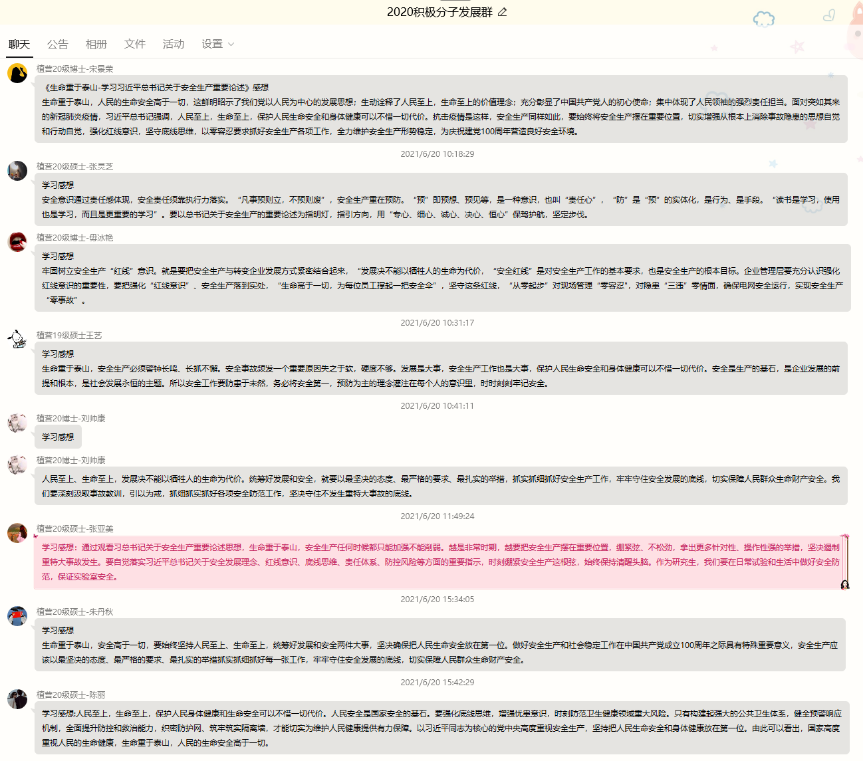Click 毋冰艳's red lips avatar

17,241
